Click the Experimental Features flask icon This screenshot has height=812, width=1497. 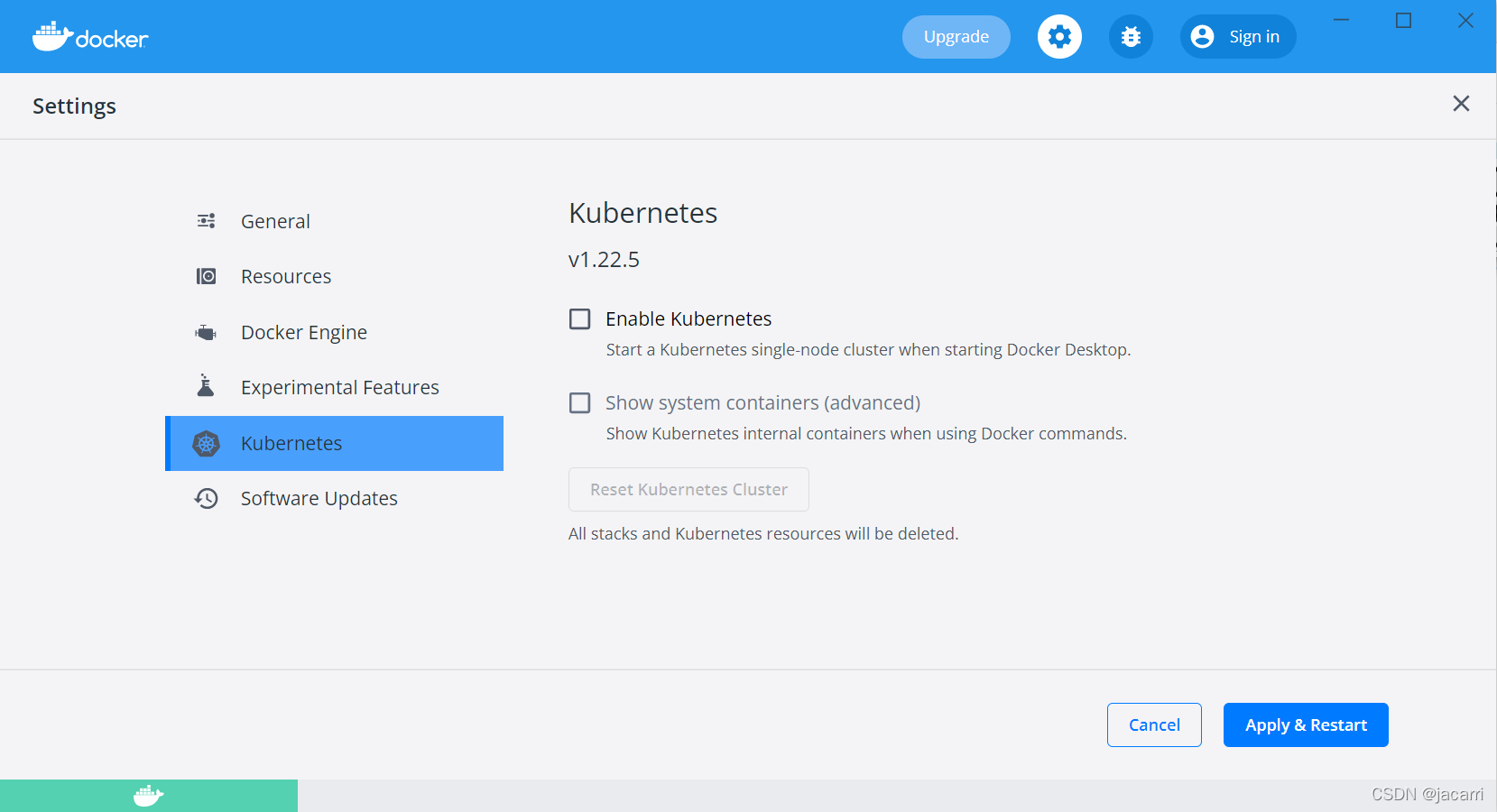[206, 386]
